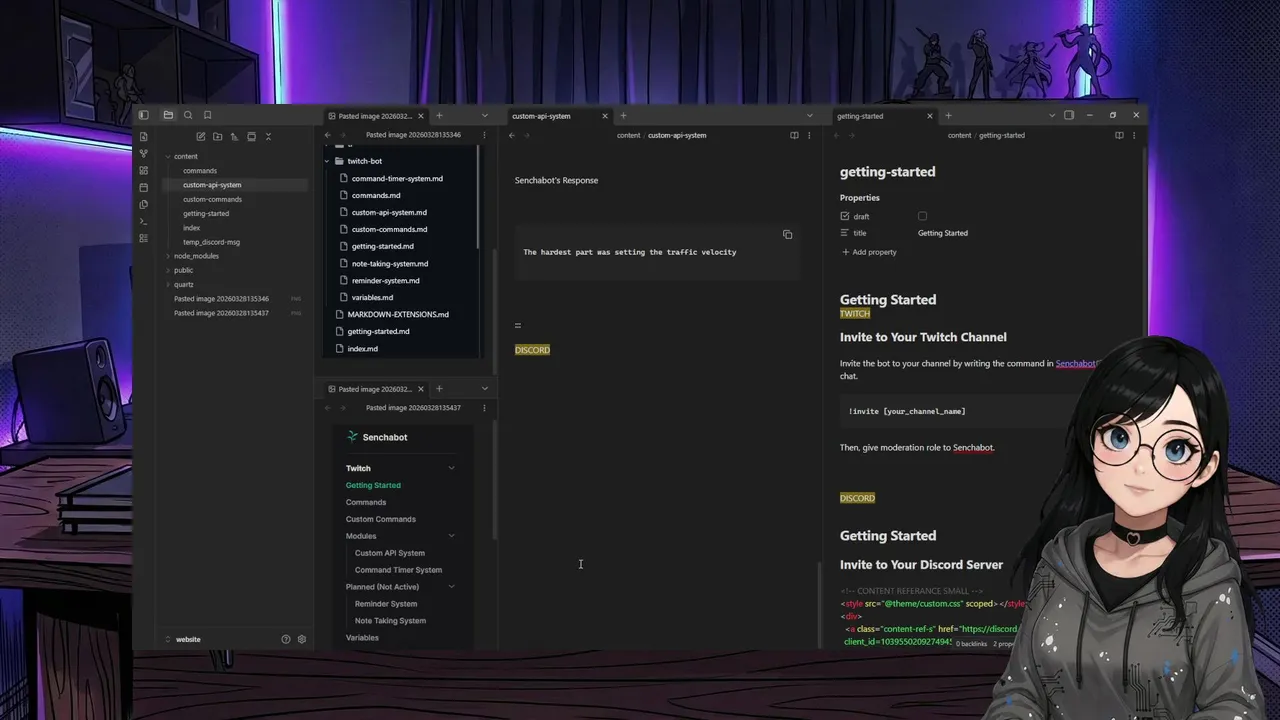Click the scrollbar of custom-api-system pane
The height and width of the screenshot is (720, 1280).
819,604
